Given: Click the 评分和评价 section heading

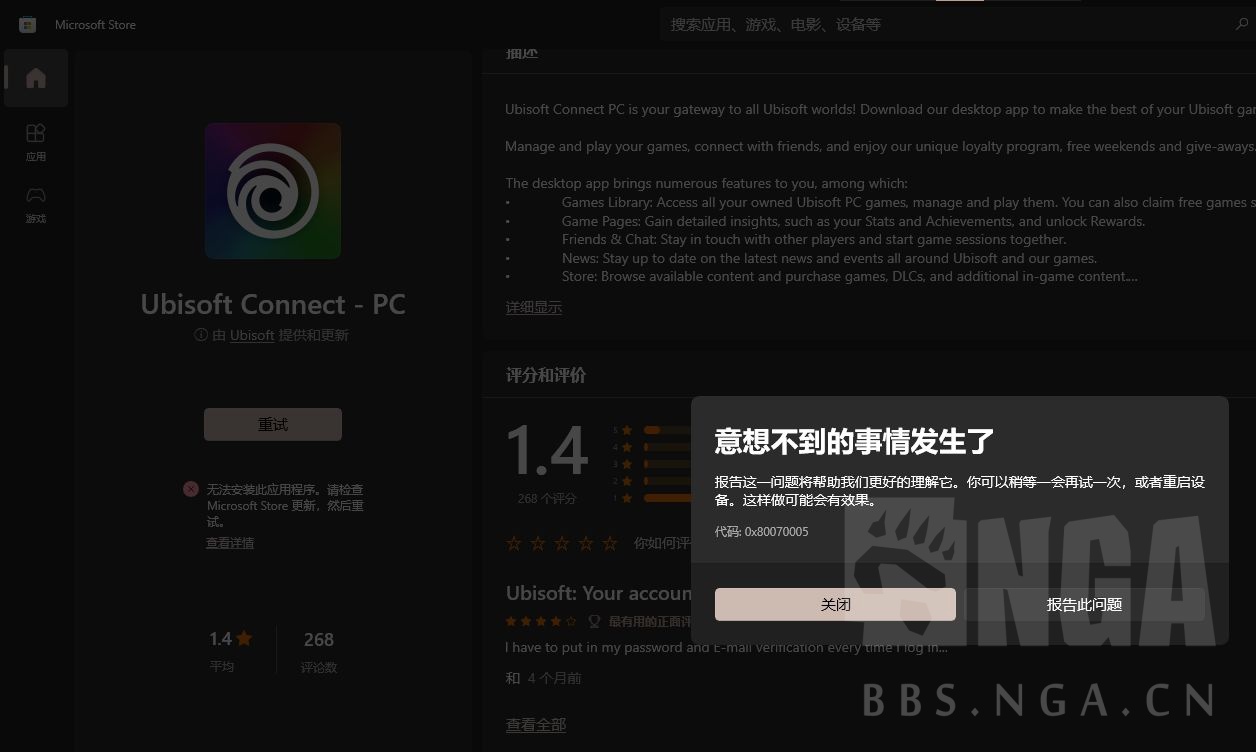Looking at the screenshot, I should coord(546,375).
